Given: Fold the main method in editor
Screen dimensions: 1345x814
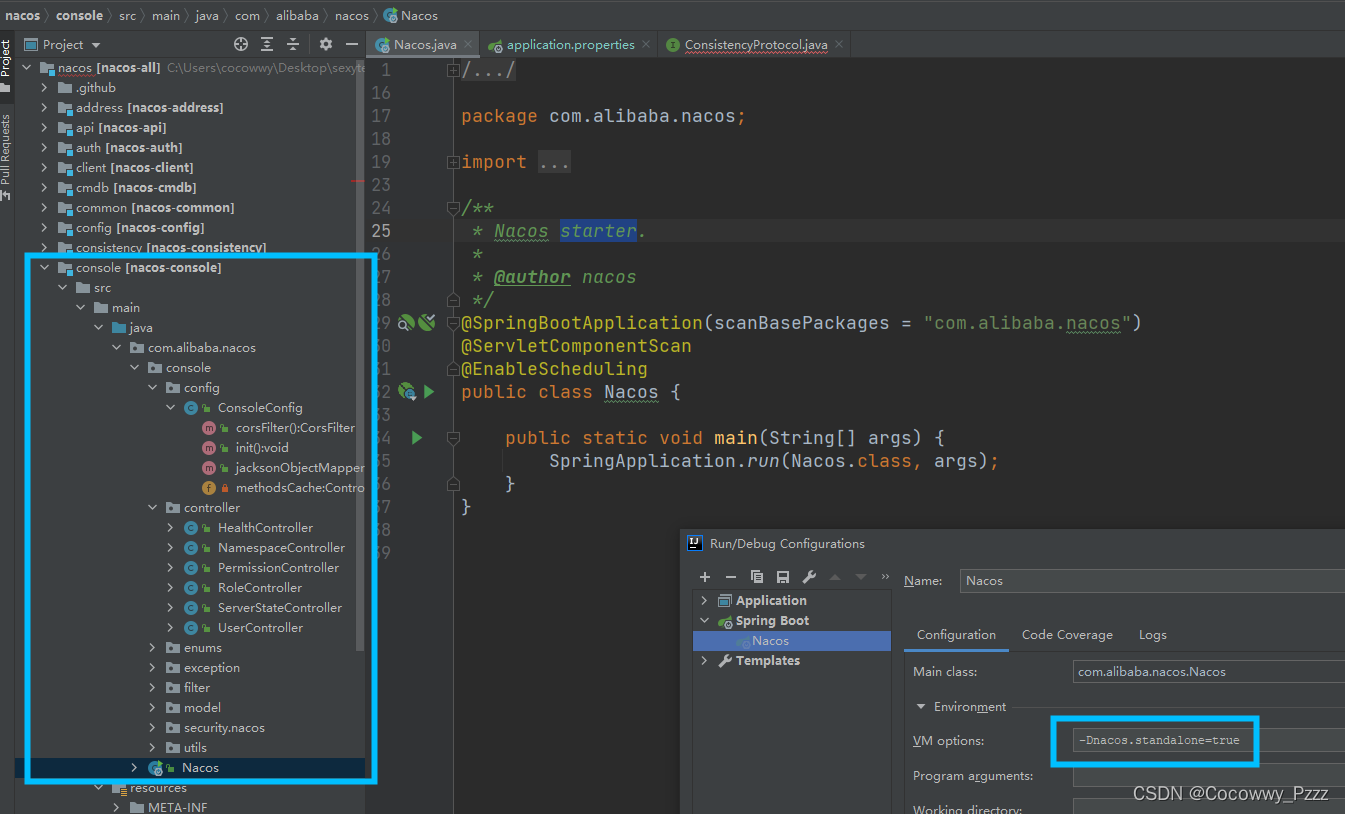Looking at the screenshot, I should click(x=453, y=438).
